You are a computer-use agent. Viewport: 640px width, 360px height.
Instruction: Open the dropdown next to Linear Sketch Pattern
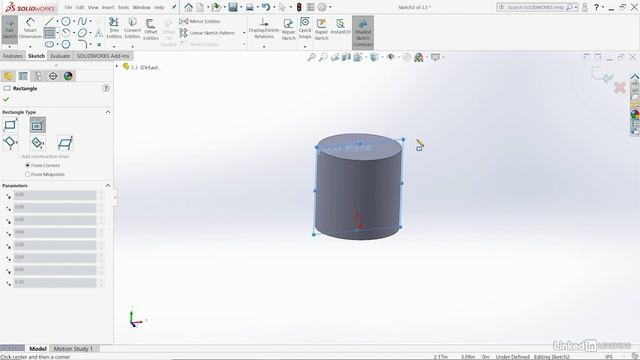coord(244,33)
